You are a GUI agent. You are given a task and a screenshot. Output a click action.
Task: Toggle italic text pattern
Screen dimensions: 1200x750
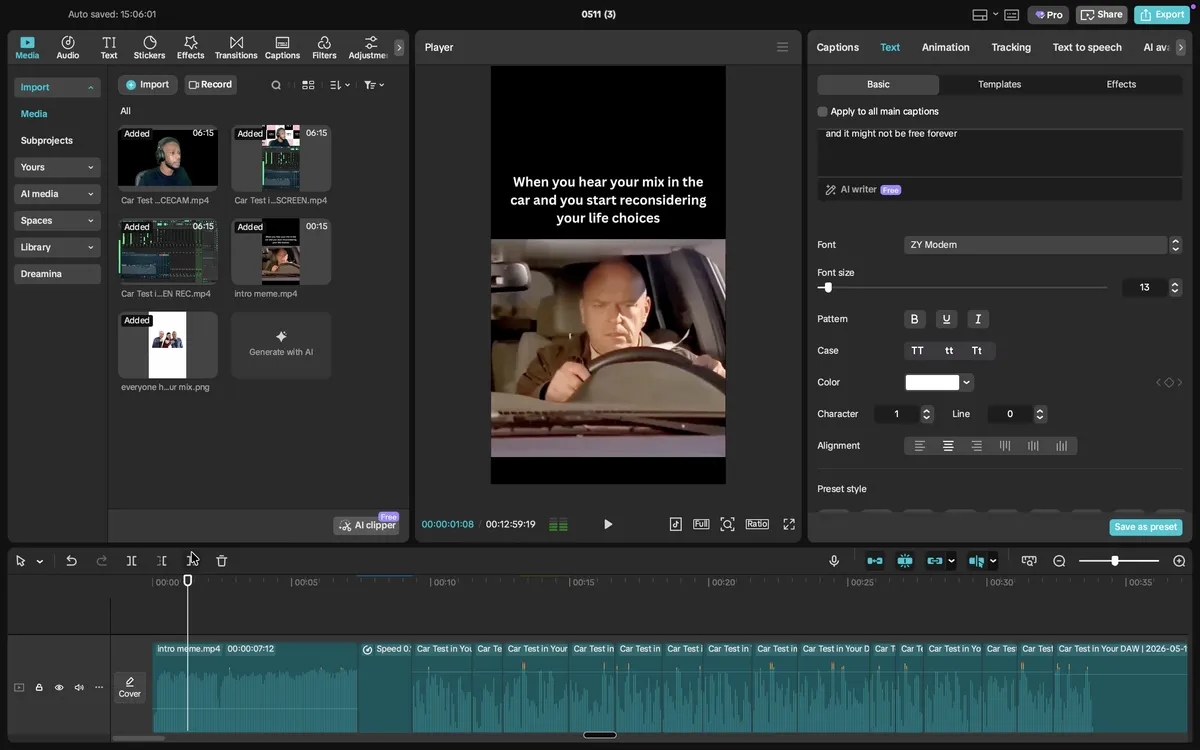click(x=978, y=319)
